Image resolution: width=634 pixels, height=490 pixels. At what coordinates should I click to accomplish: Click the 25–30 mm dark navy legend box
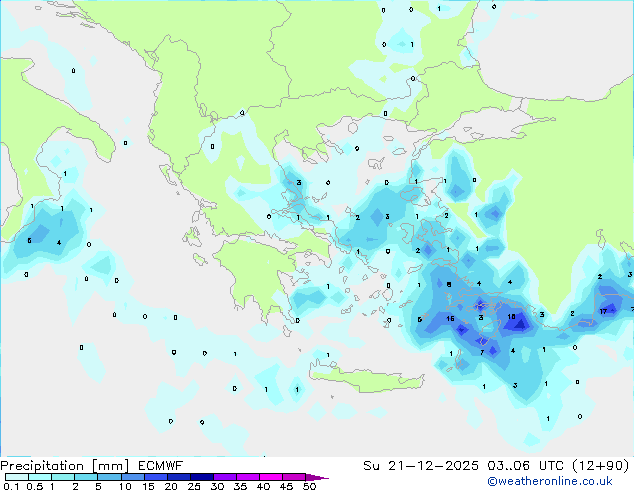202,477
